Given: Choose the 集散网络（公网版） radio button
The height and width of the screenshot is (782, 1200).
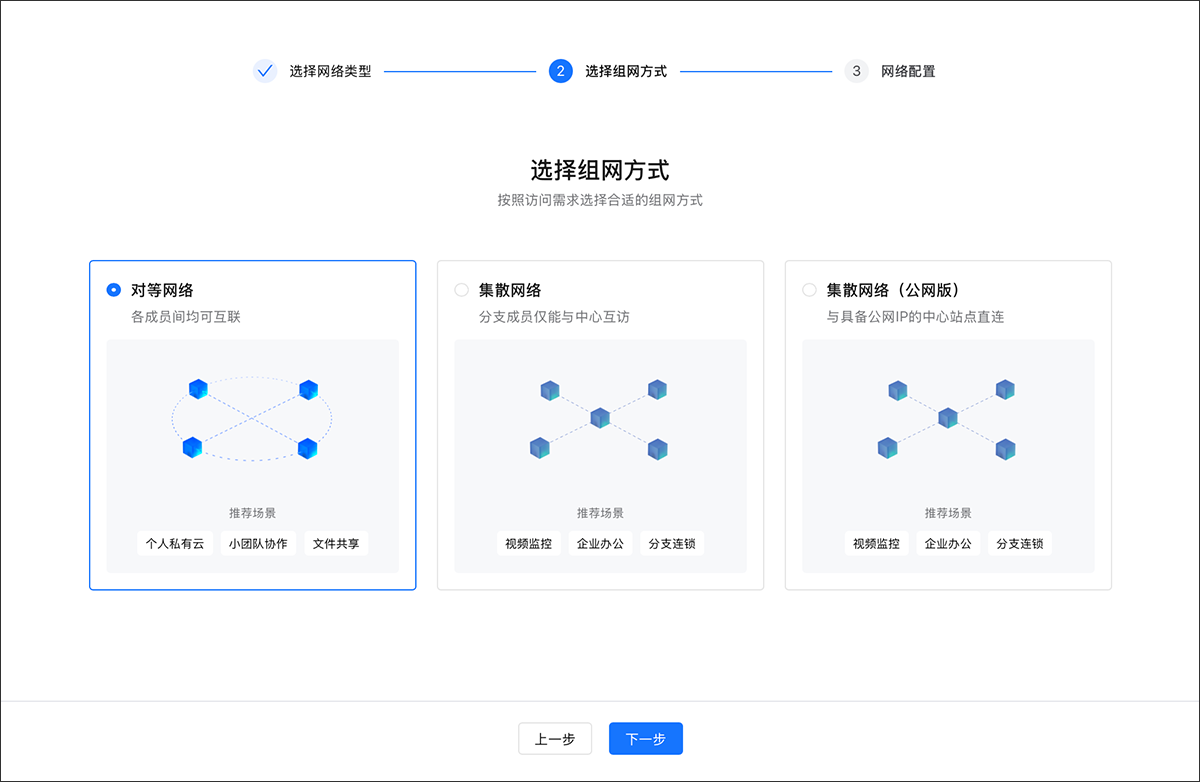Looking at the screenshot, I should pos(809,290).
